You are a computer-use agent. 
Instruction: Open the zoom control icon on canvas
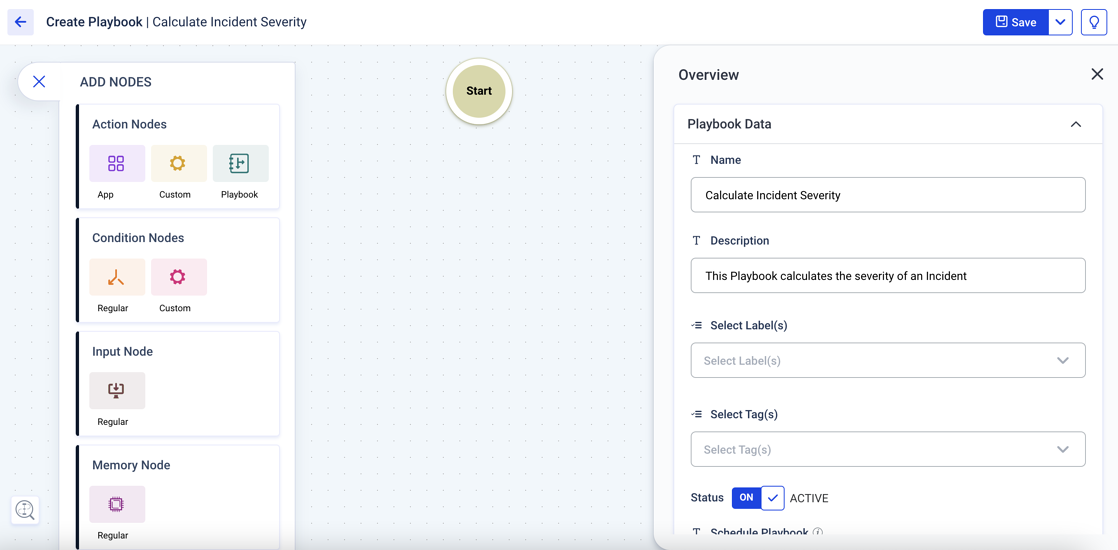click(x=25, y=510)
